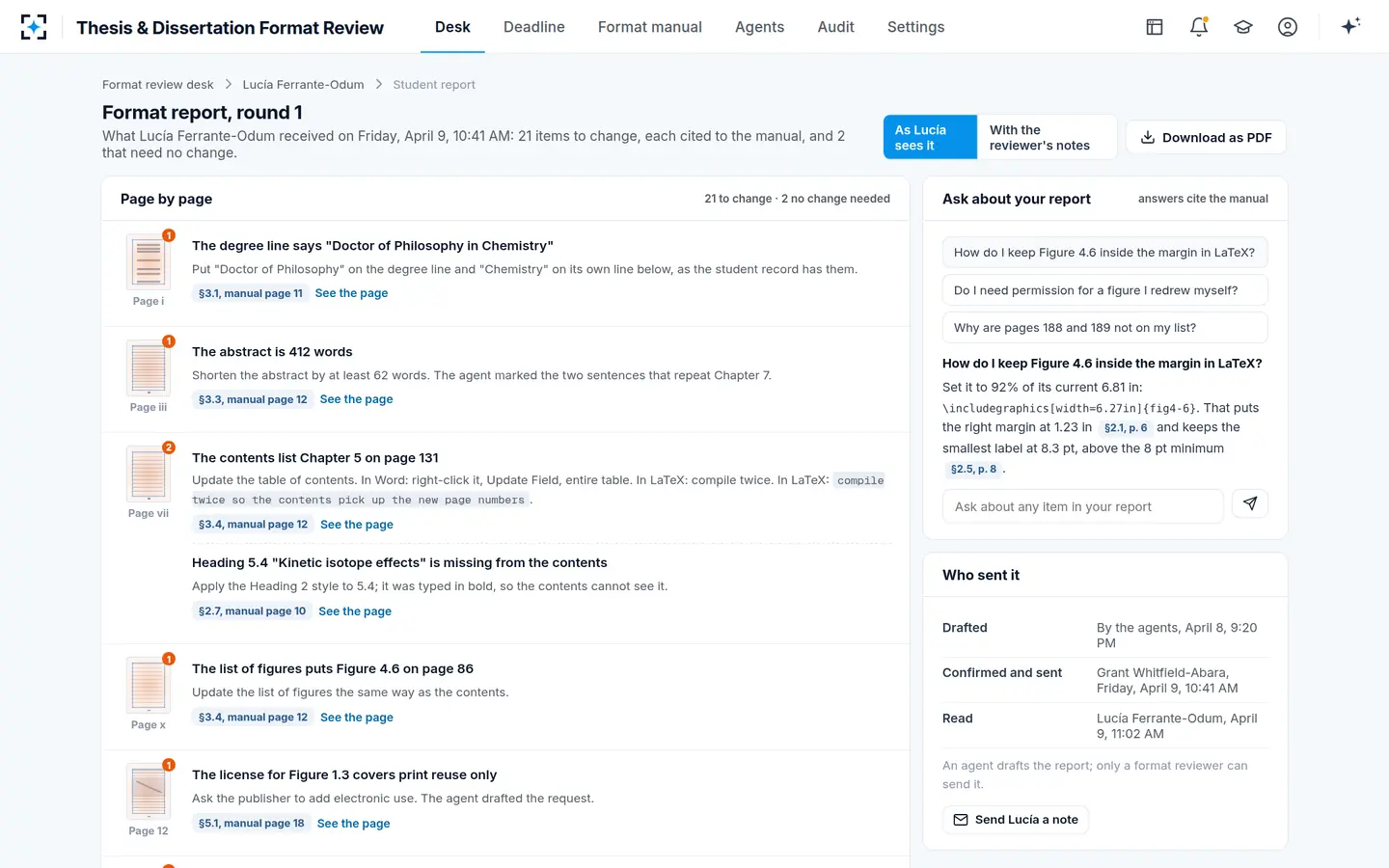Ask why pages 188 and 189 are missing
1389x868 pixels.
point(1104,328)
